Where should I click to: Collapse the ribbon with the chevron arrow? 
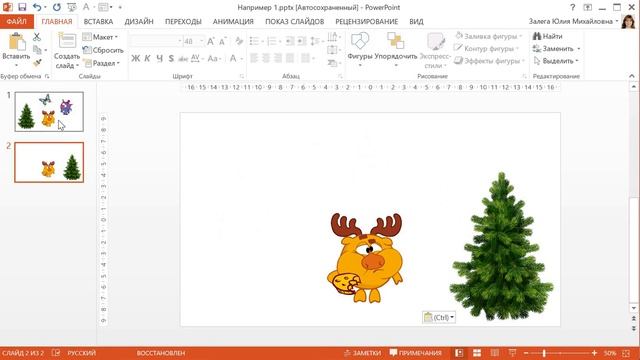tap(632, 76)
